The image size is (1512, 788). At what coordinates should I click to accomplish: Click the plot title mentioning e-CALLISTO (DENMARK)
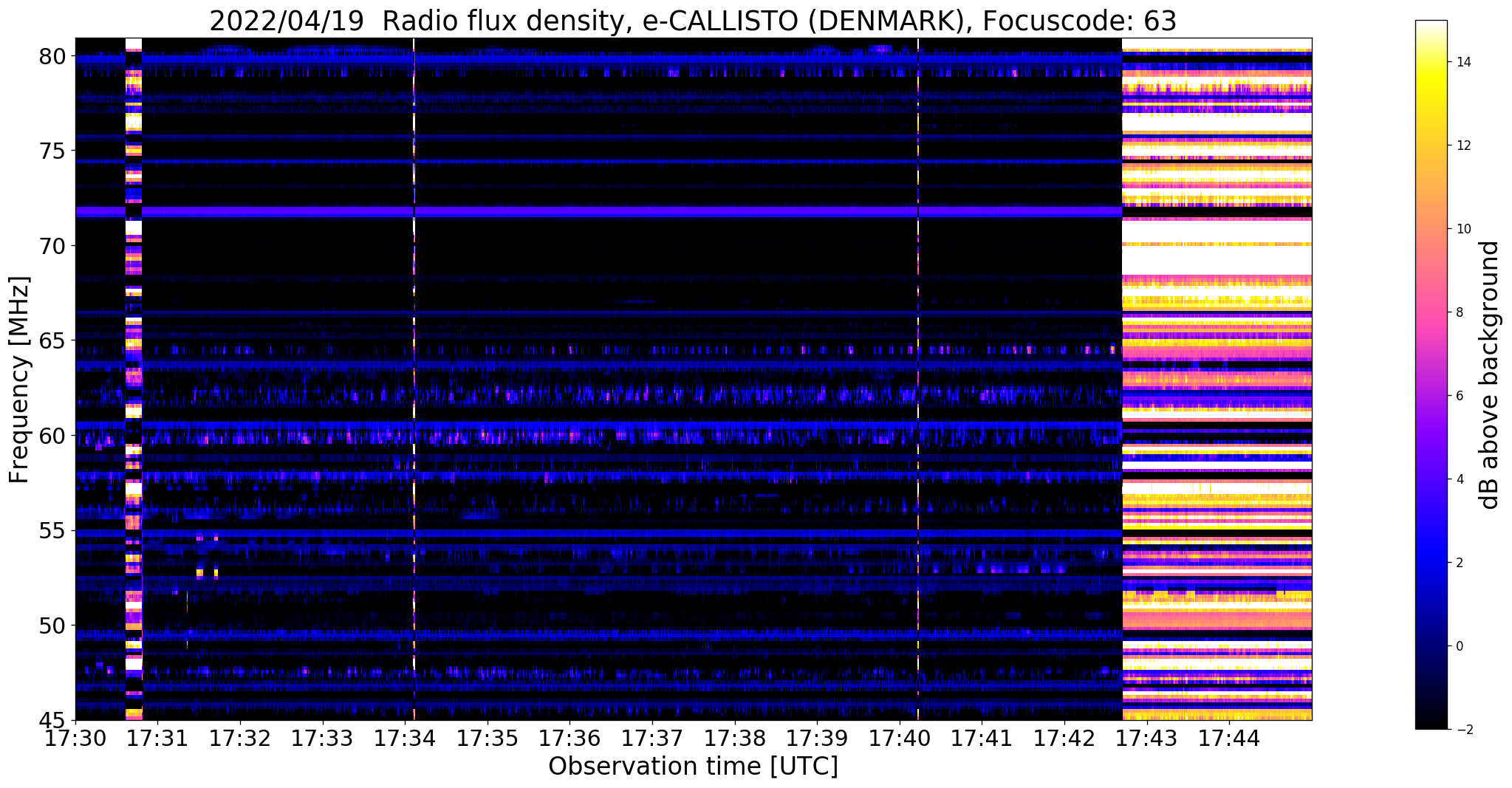(x=693, y=21)
